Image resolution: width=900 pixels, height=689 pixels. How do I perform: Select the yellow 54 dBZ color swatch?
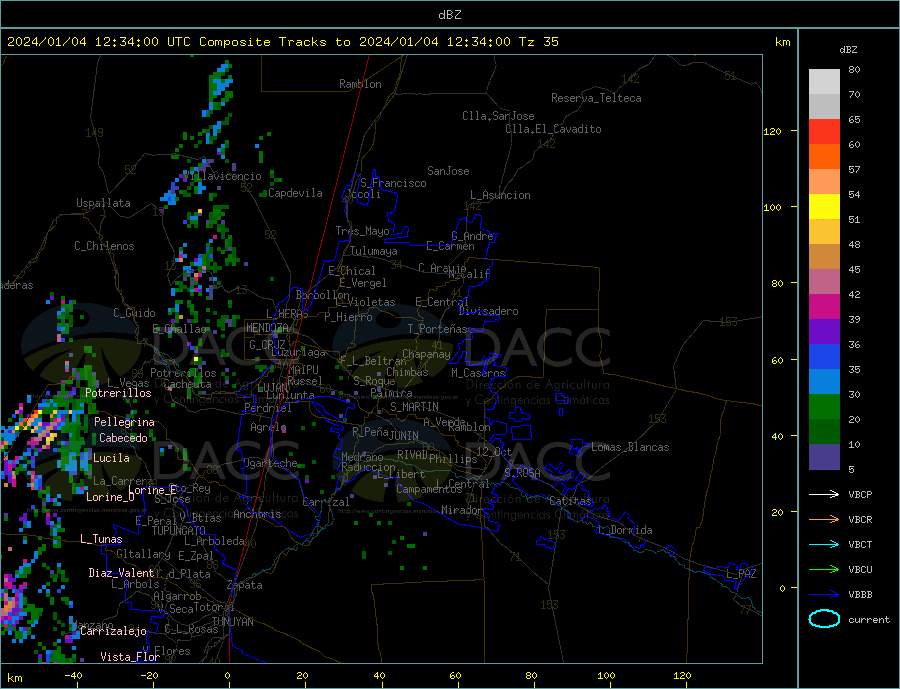[824, 207]
